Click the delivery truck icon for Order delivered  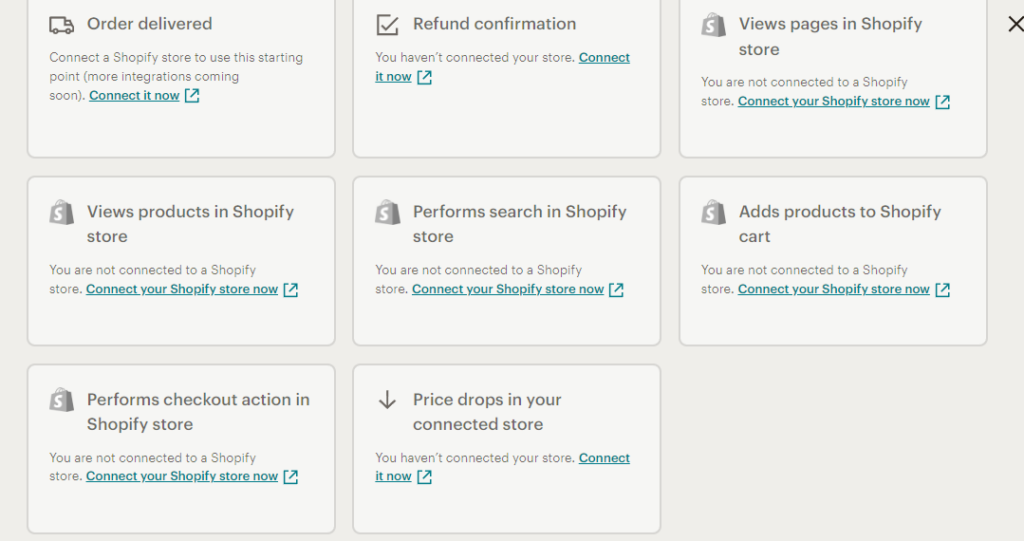point(61,25)
